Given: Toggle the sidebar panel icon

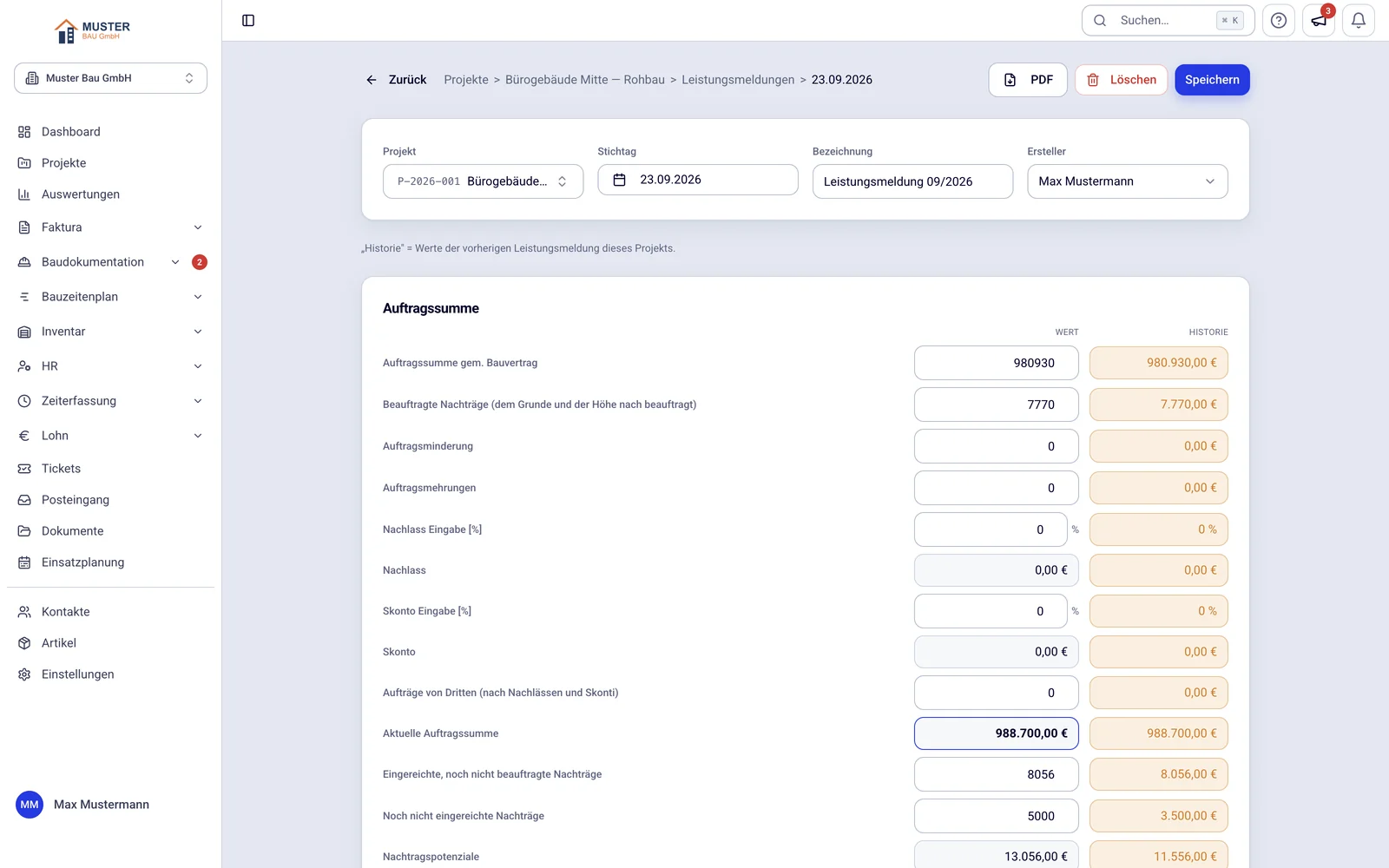Looking at the screenshot, I should click(x=248, y=21).
